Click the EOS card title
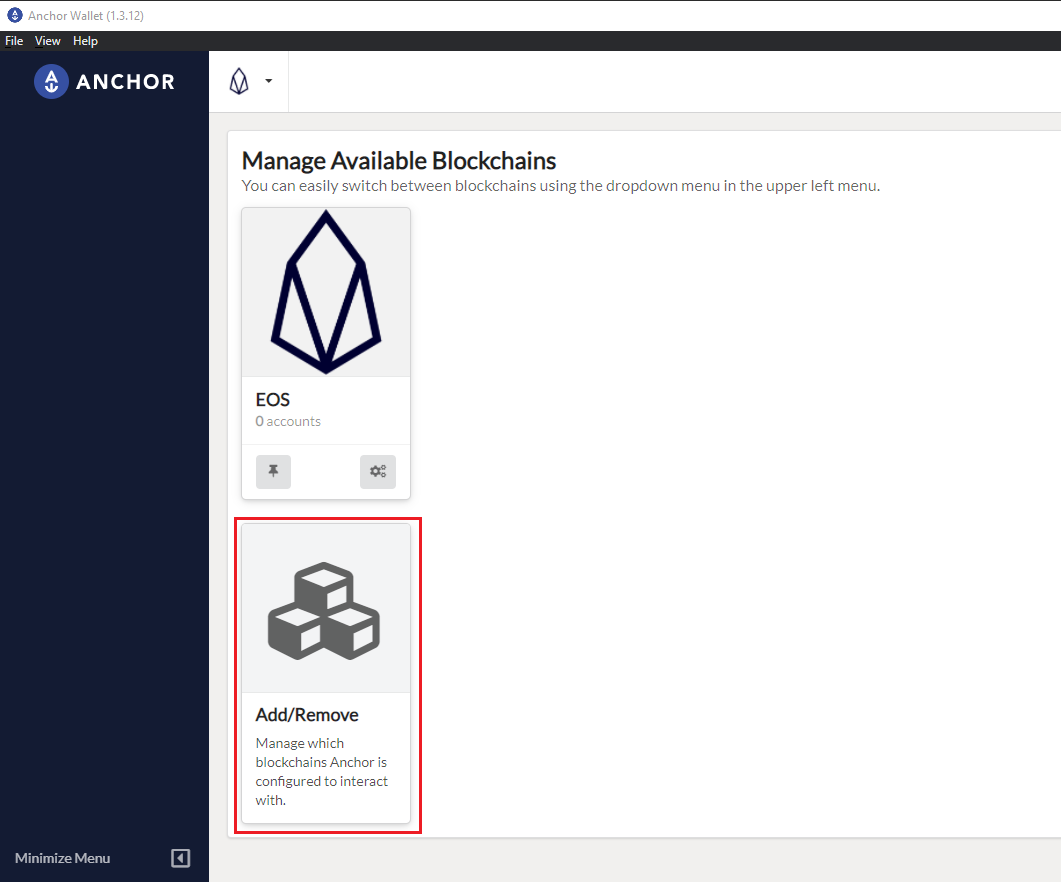 point(273,399)
